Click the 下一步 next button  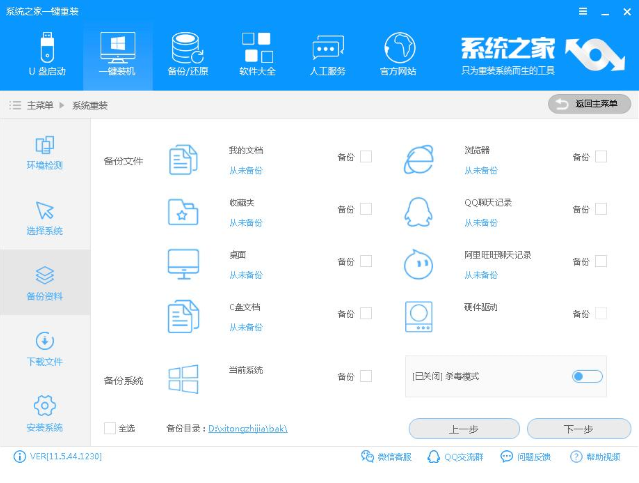coord(579,429)
